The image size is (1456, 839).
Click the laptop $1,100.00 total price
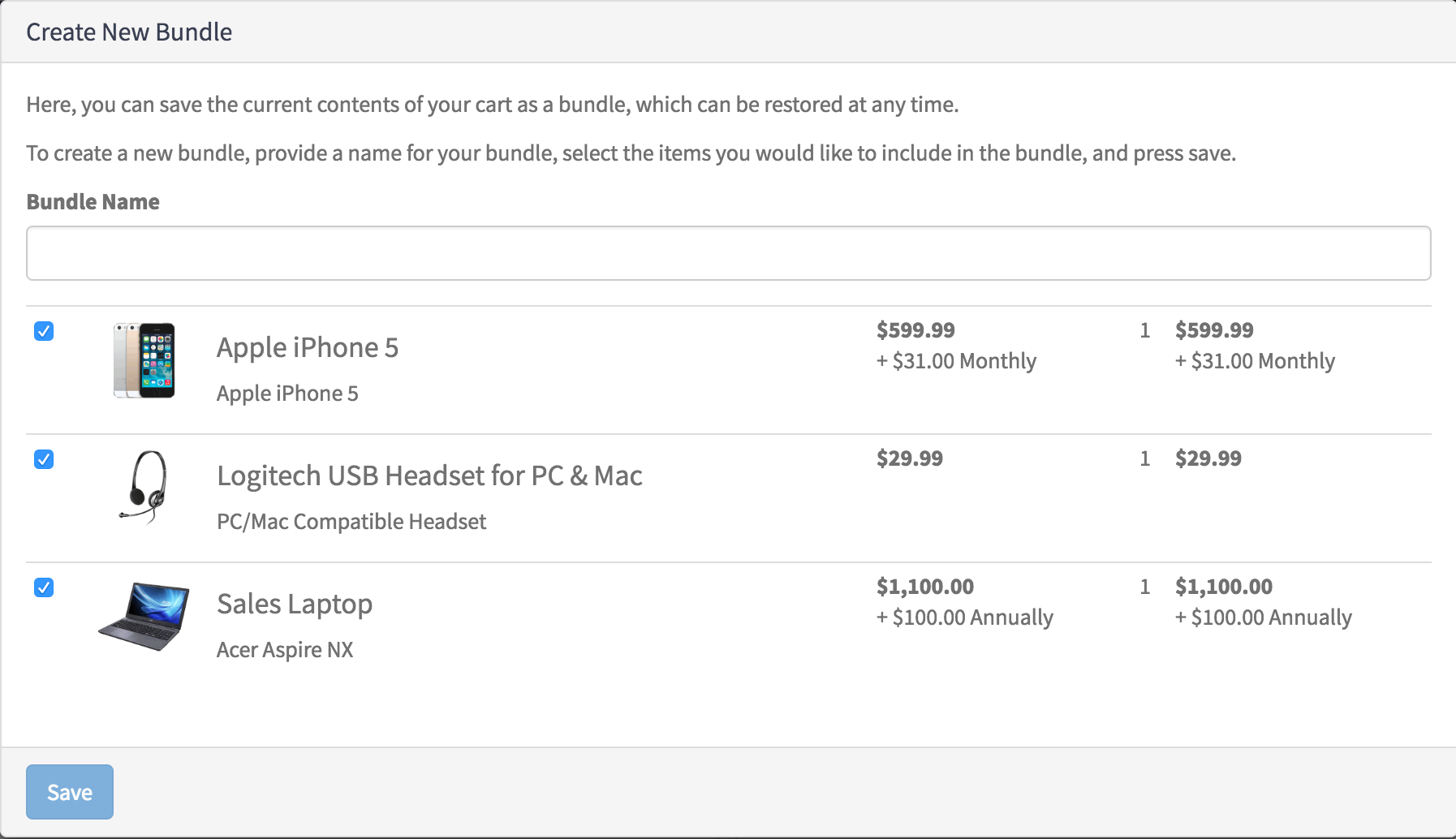1224,587
